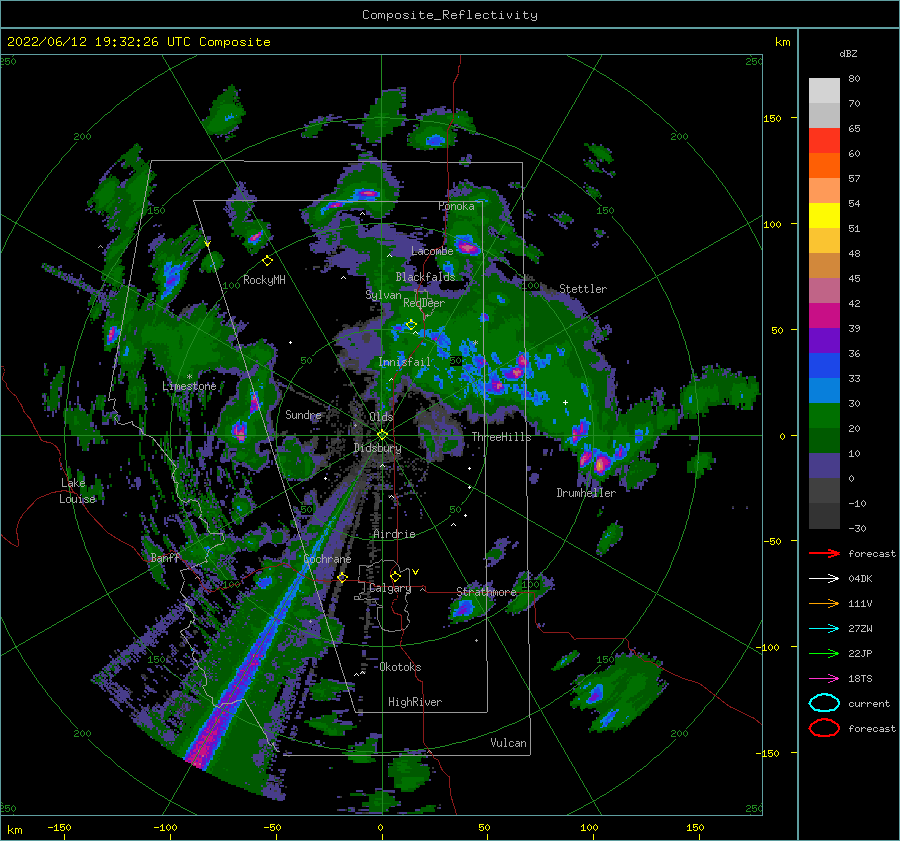The width and height of the screenshot is (900, 841).
Task: Click the yellow V marker right of Calgary diamond
Action: click(415, 572)
